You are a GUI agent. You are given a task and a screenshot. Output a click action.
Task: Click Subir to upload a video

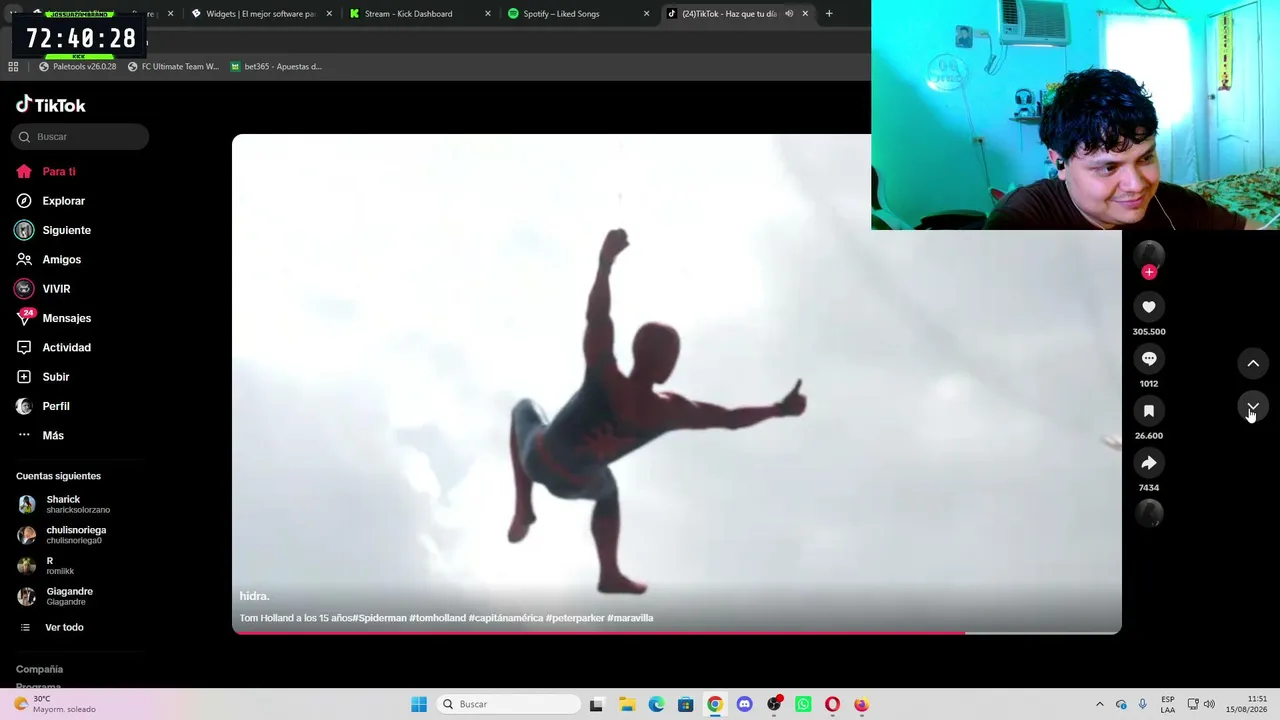pyautogui.click(x=43, y=377)
